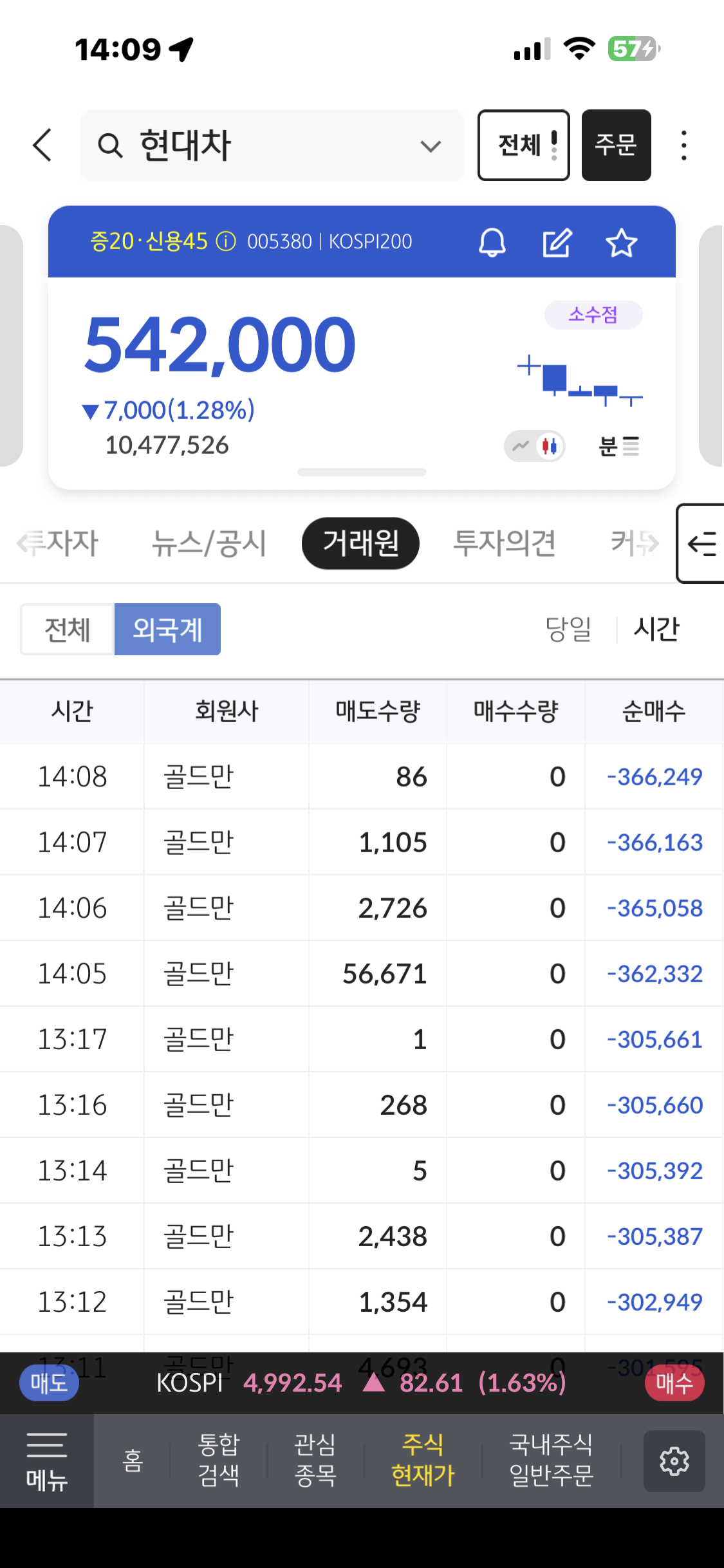Viewport: 724px width, 1568px height.
Task: Tap the mini candlestick chart thumbnail
Action: pos(580,380)
